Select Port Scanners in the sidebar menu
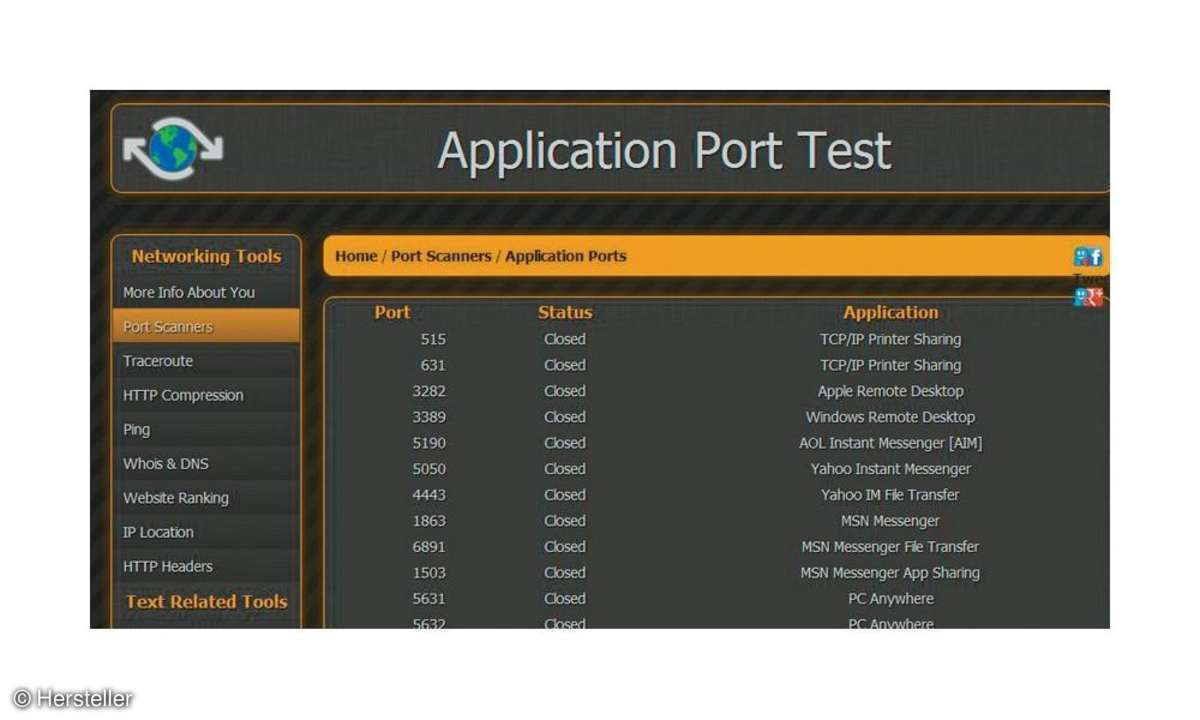Screen dimensions: 1200x720 (206, 327)
